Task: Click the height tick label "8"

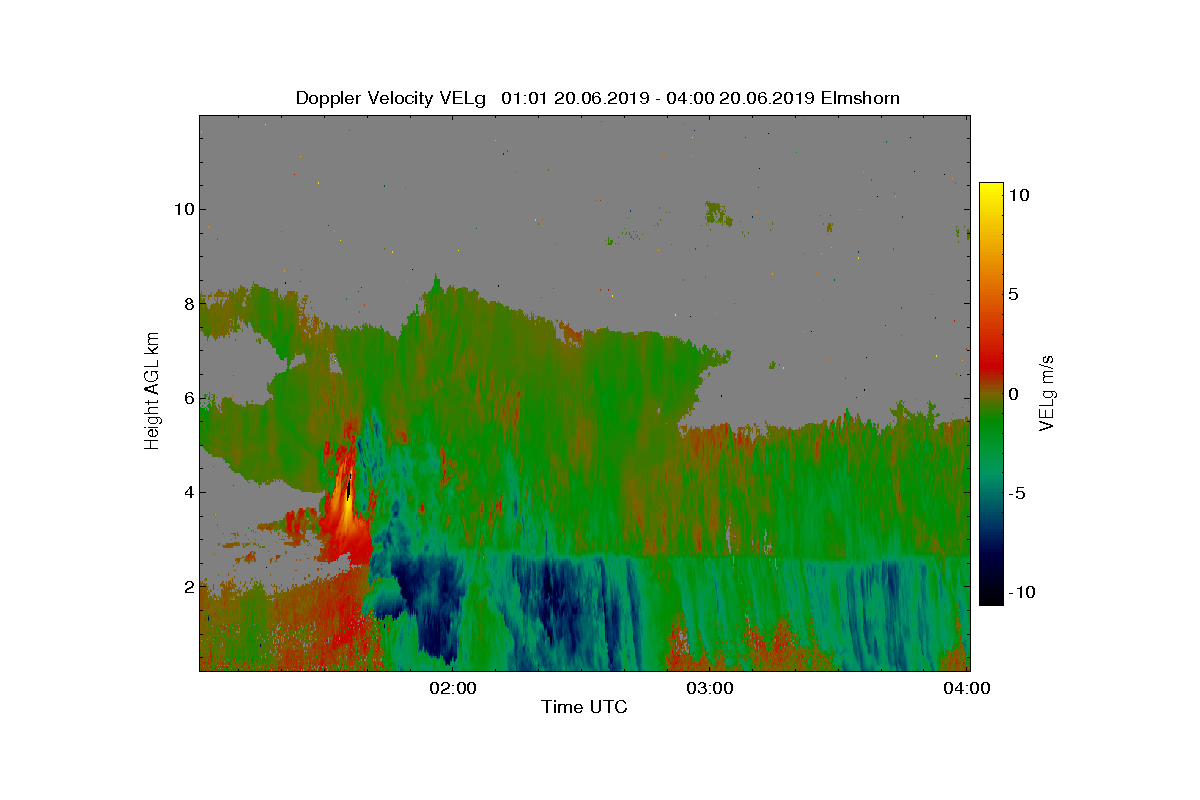Action: [x=188, y=304]
